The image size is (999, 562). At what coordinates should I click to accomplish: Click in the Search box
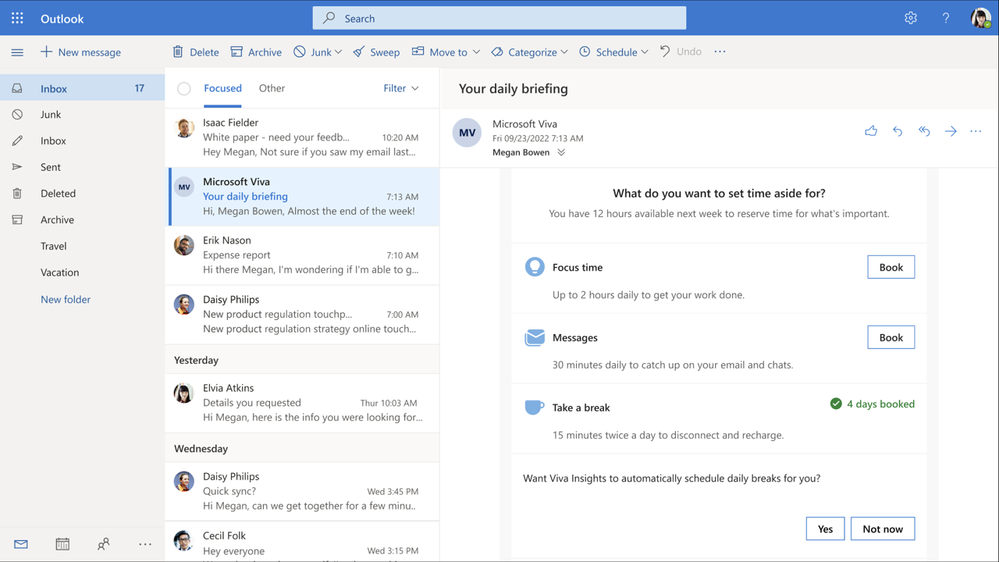(500, 18)
